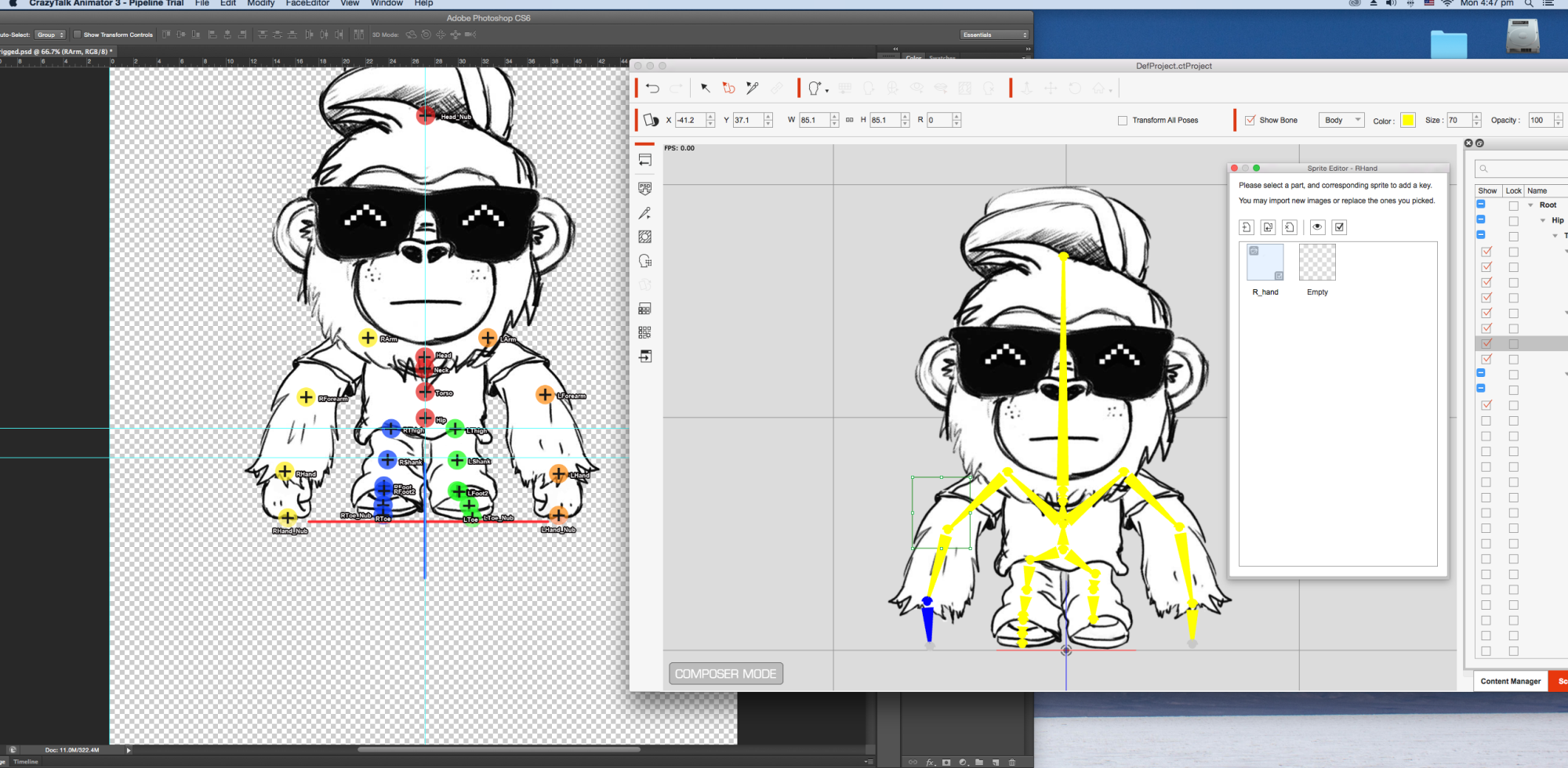Click Photoshop 3D rotate mode icon
The image size is (1568, 768).
tap(411, 34)
